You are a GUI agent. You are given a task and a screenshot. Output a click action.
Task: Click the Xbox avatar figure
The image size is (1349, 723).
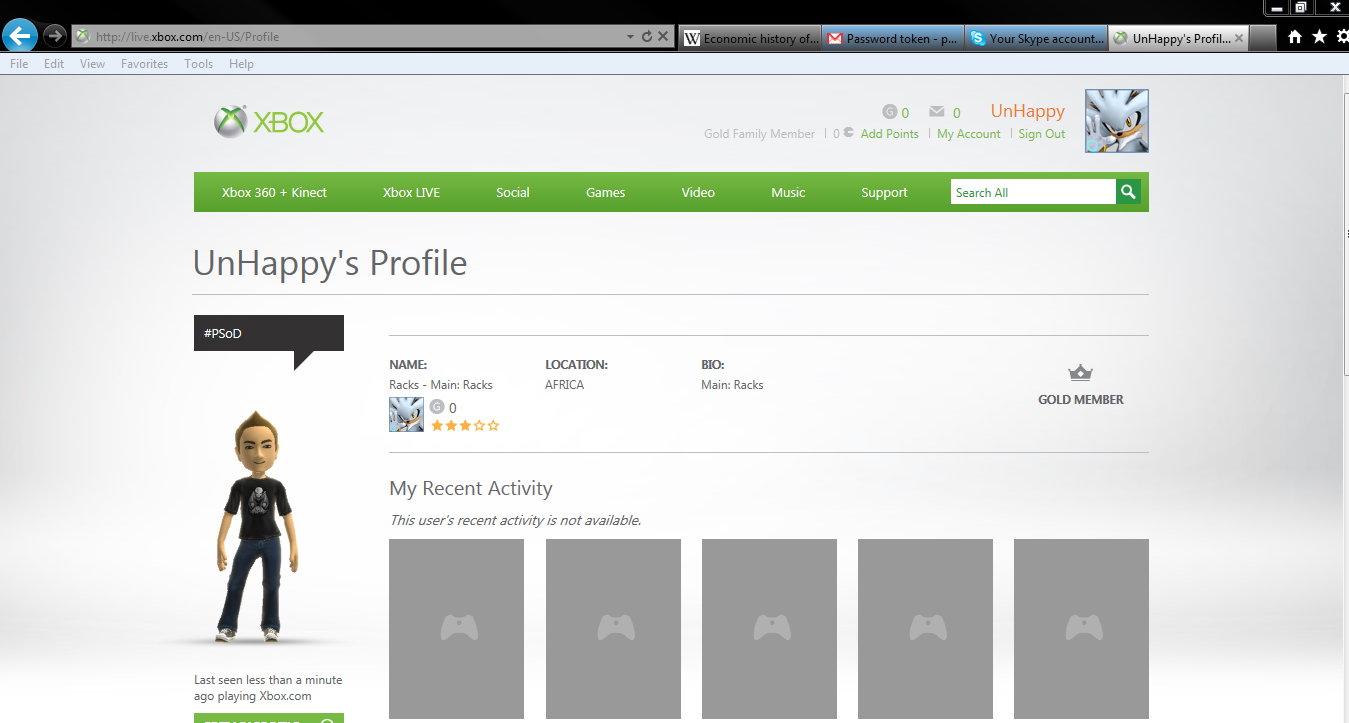pos(258,525)
